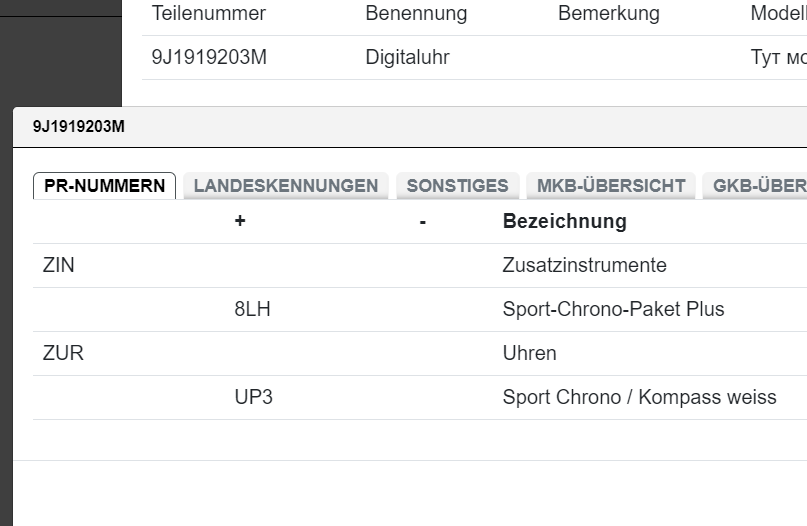The width and height of the screenshot is (807, 526).
Task: Select Sport Chrono / Kompass weiss entry
Action: 639,397
